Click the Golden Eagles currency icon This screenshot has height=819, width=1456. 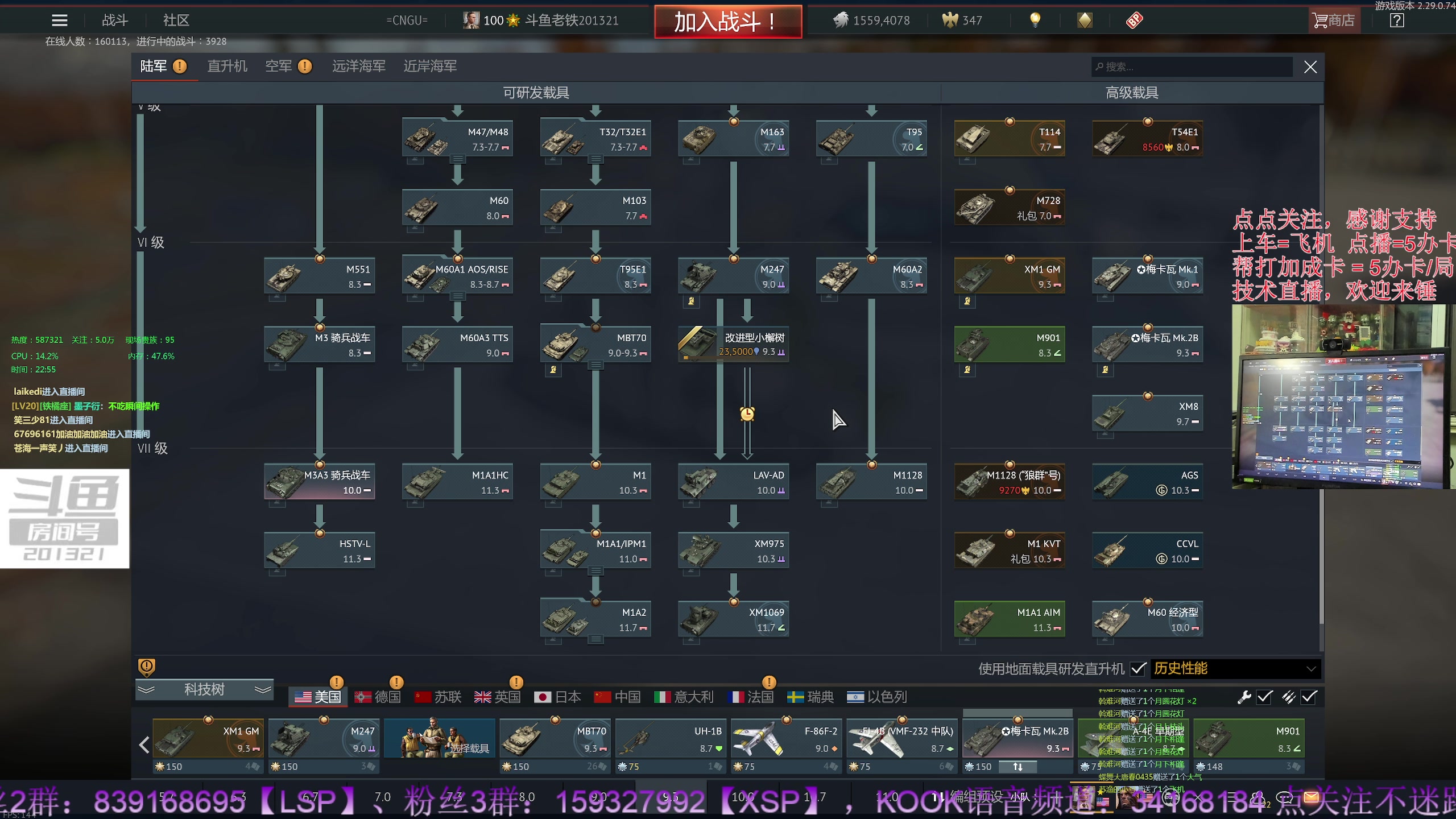pyautogui.click(x=950, y=20)
